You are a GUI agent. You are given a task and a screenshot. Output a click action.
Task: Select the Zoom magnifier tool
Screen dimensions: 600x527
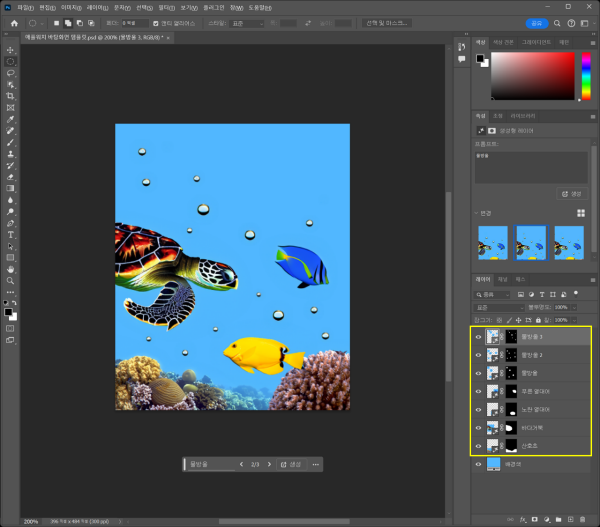pyautogui.click(x=10, y=280)
